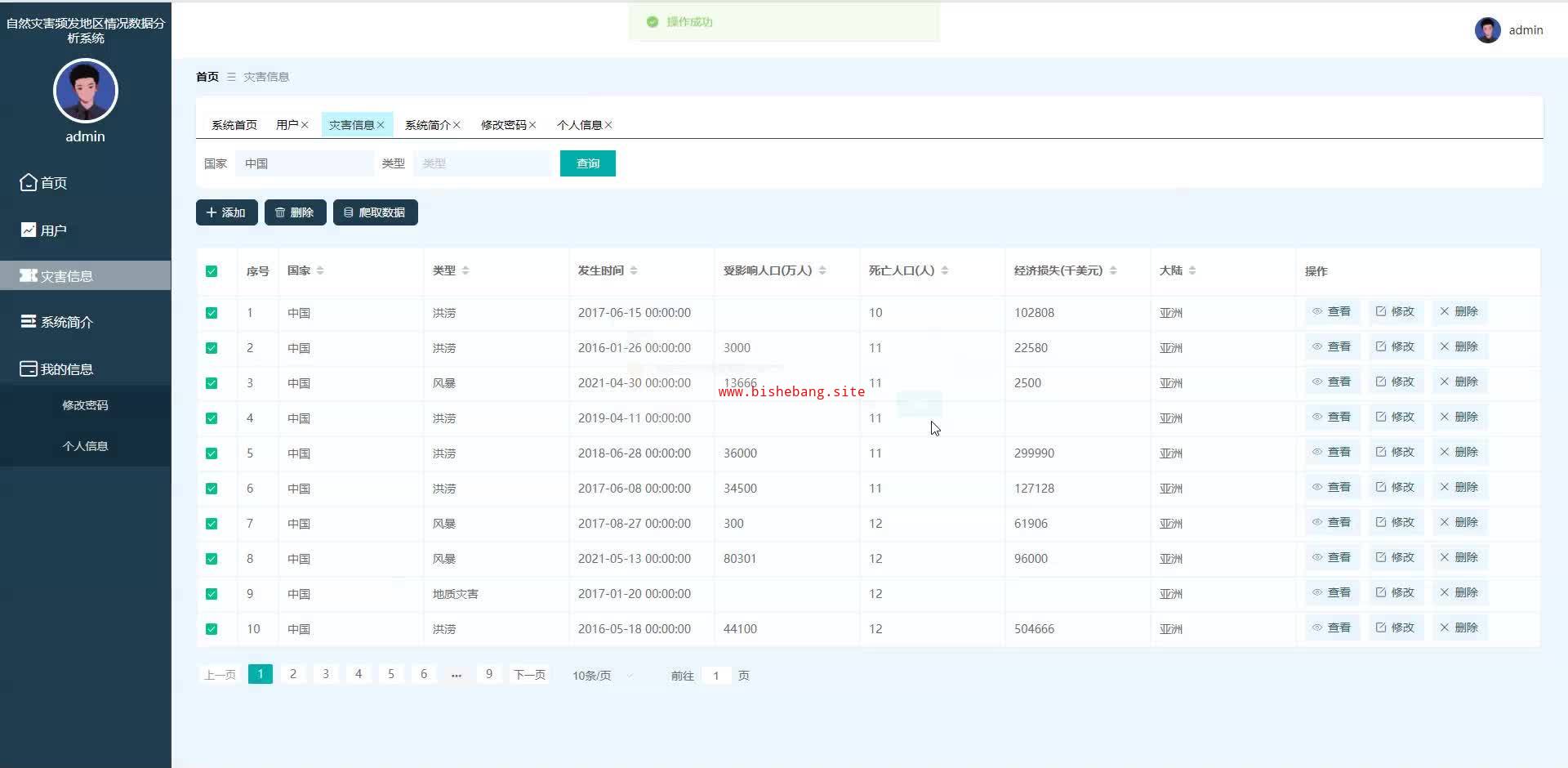Switch to the 系统简介 tab
The width and height of the screenshot is (1568, 768).
(427, 125)
